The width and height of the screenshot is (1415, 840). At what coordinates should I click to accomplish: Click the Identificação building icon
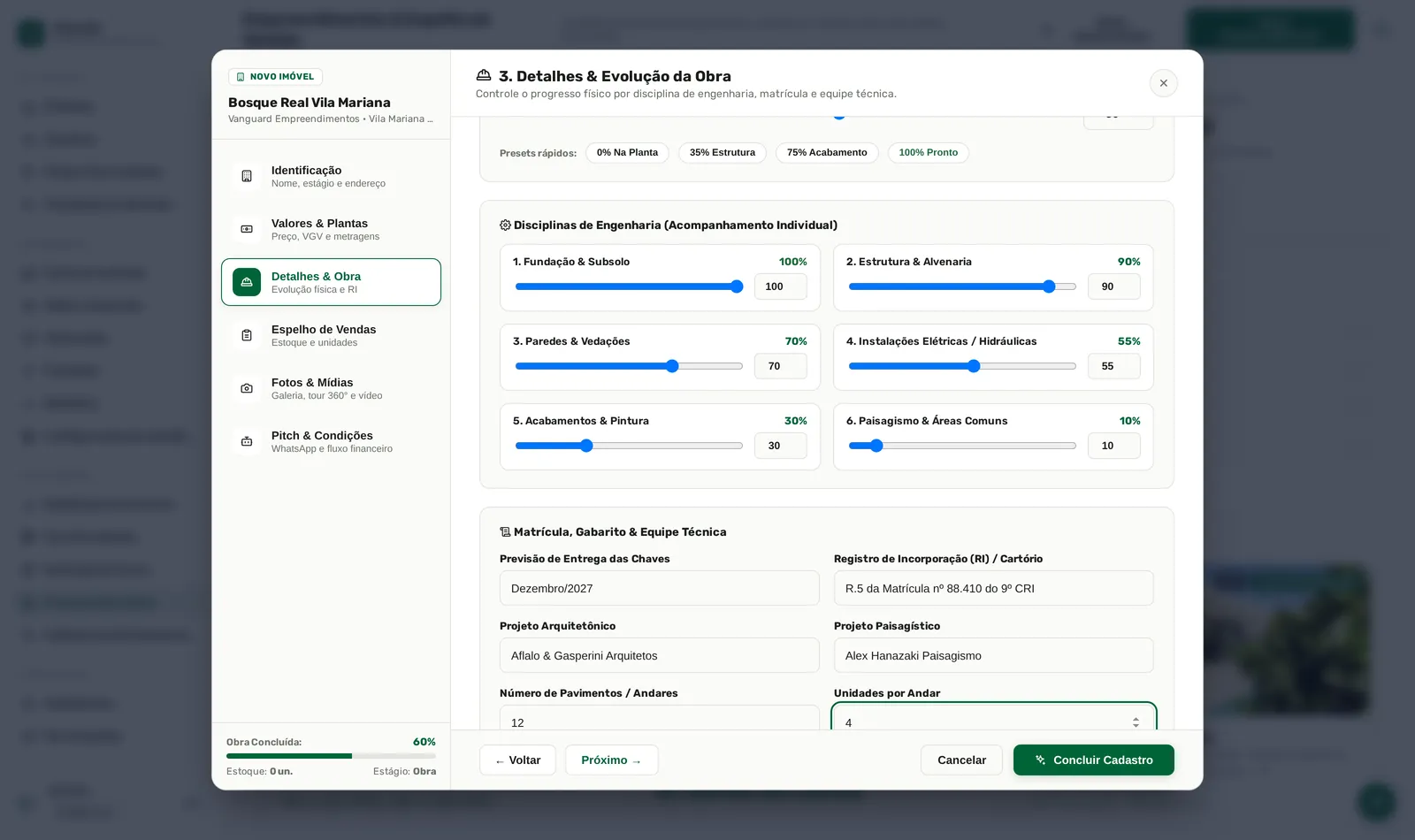[x=247, y=176]
